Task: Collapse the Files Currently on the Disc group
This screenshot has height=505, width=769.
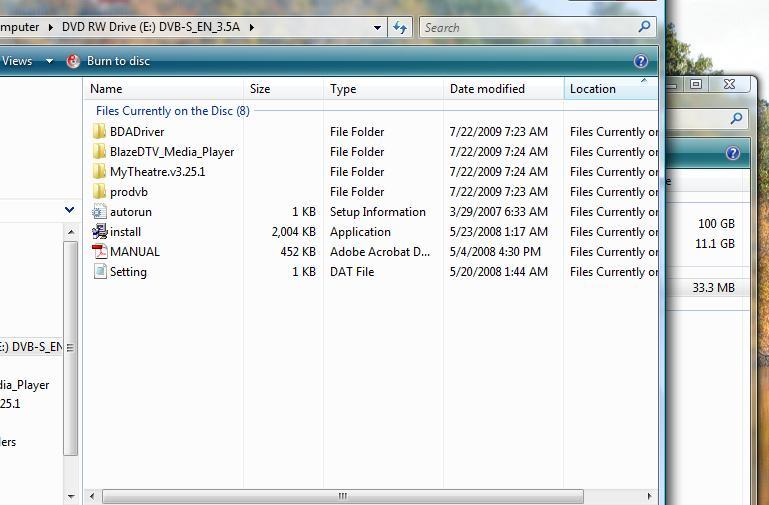Action: 643,81
